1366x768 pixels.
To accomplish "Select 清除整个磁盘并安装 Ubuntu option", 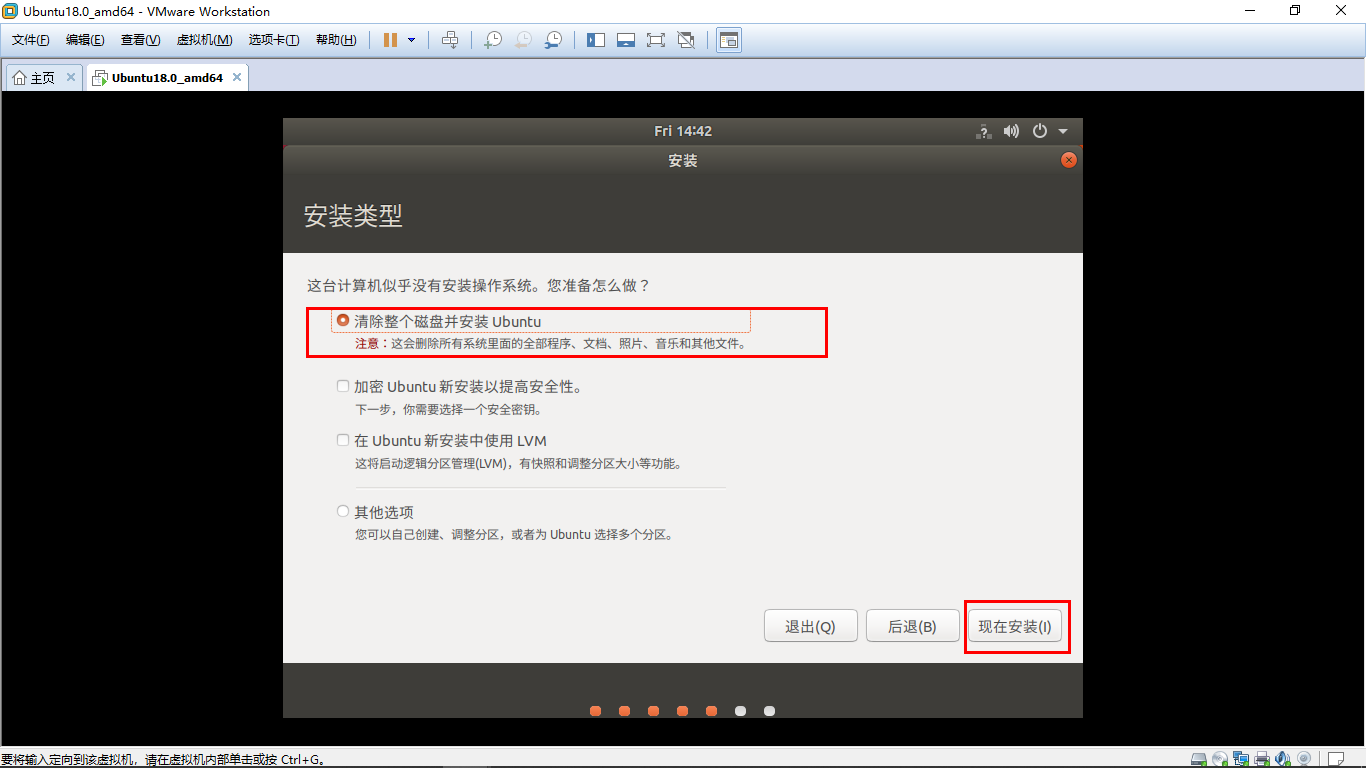I will pyautogui.click(x=343, y=321).
